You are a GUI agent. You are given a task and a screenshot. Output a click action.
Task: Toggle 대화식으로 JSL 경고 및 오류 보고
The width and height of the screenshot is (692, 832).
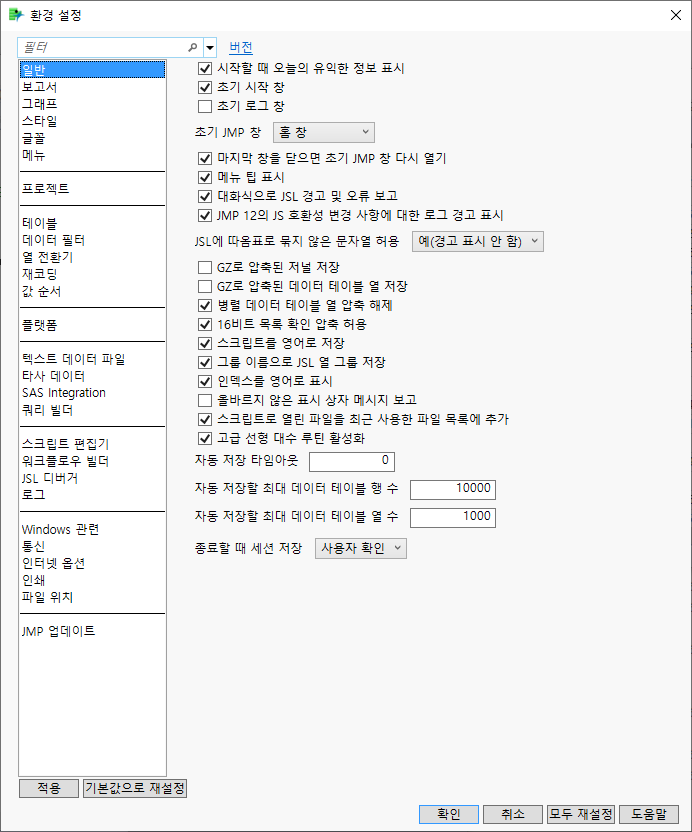205,196
